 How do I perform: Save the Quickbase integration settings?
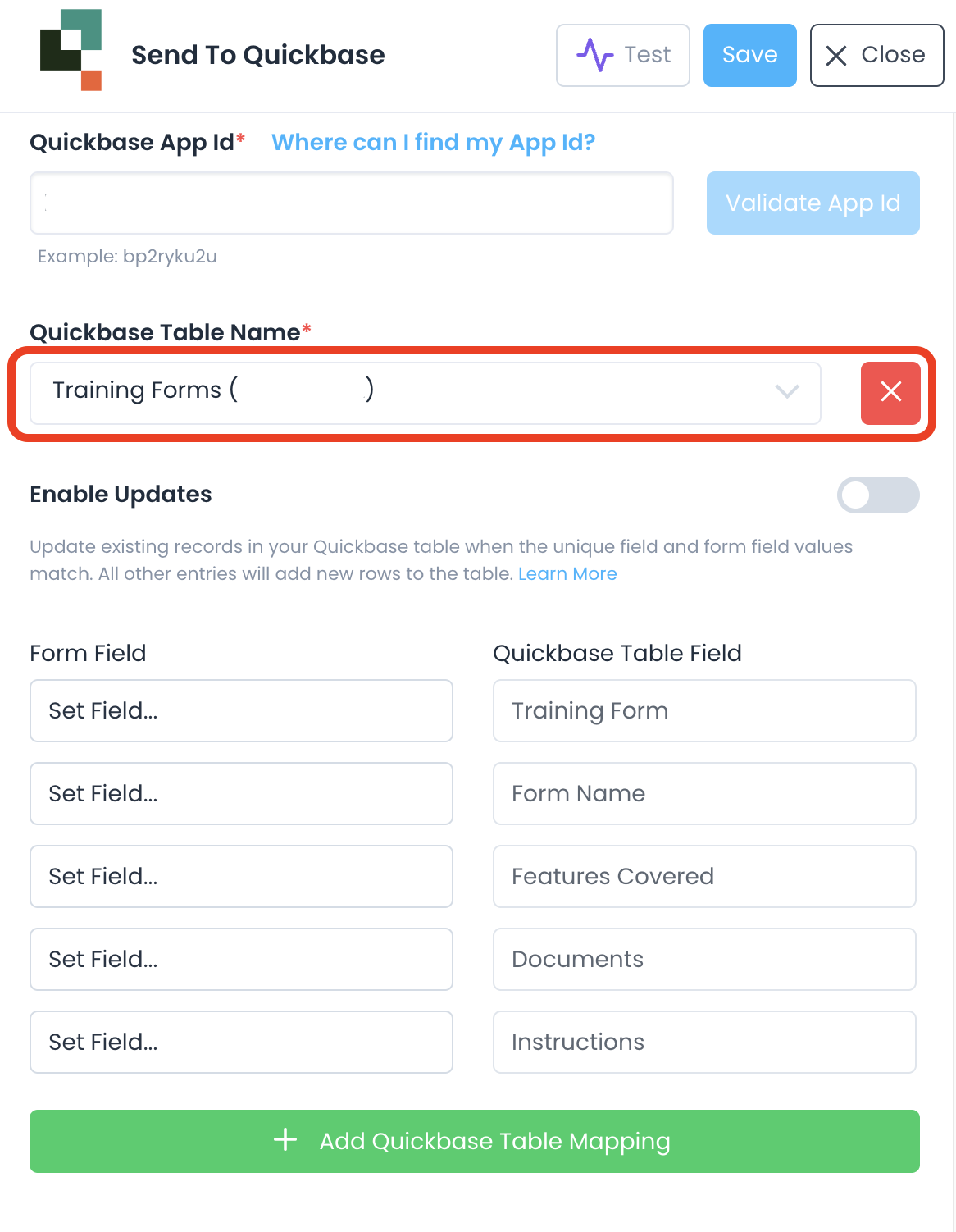[x=749, y=55]
